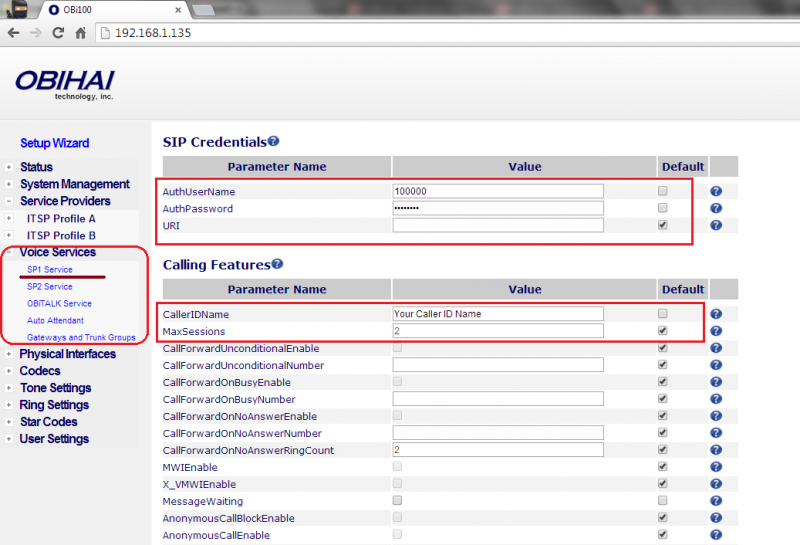The height and width of the screenshot is (545, 800).
Task: Click the AuthPassword value field
Action: click(498, 208)
